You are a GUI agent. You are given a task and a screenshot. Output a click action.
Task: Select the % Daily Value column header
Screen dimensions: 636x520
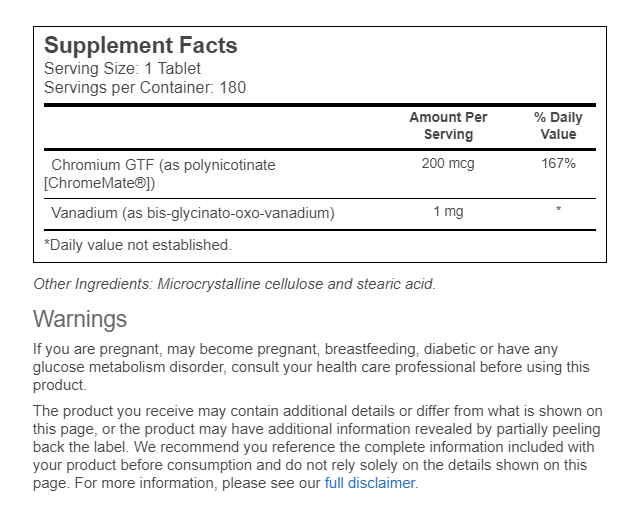click(558, 125)
